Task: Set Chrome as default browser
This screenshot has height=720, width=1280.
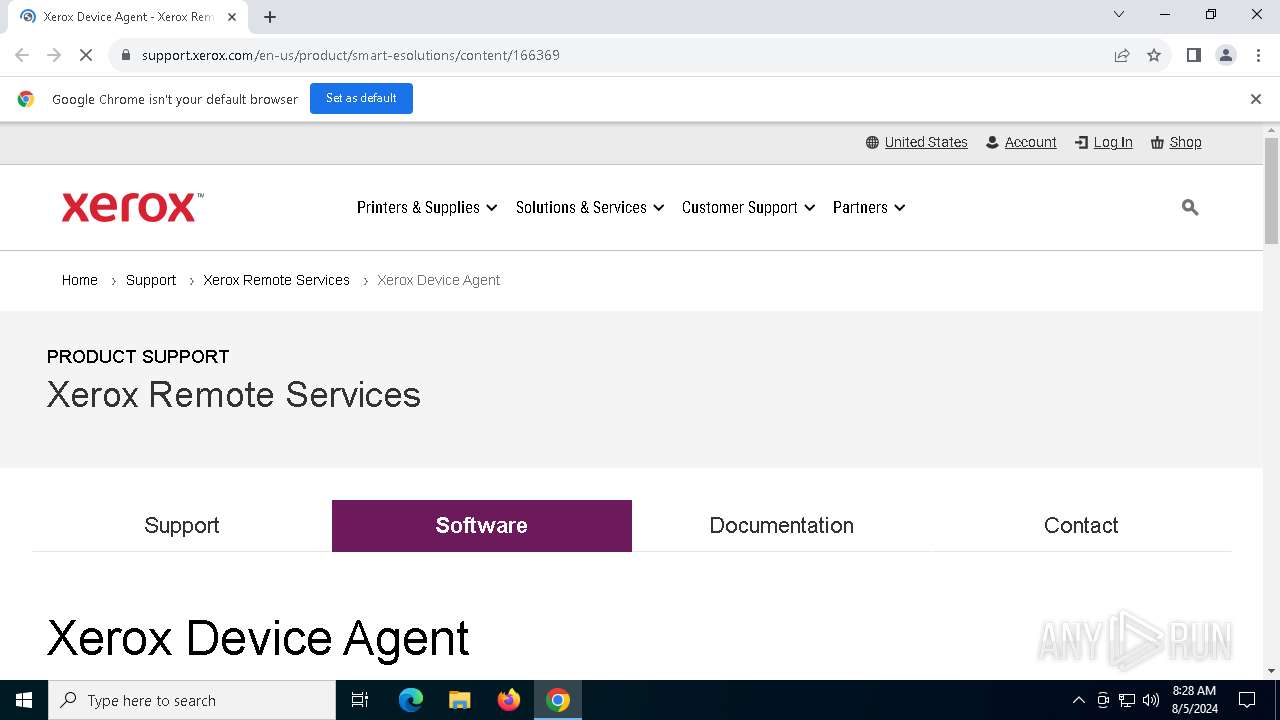Action: tap(361, 98)
